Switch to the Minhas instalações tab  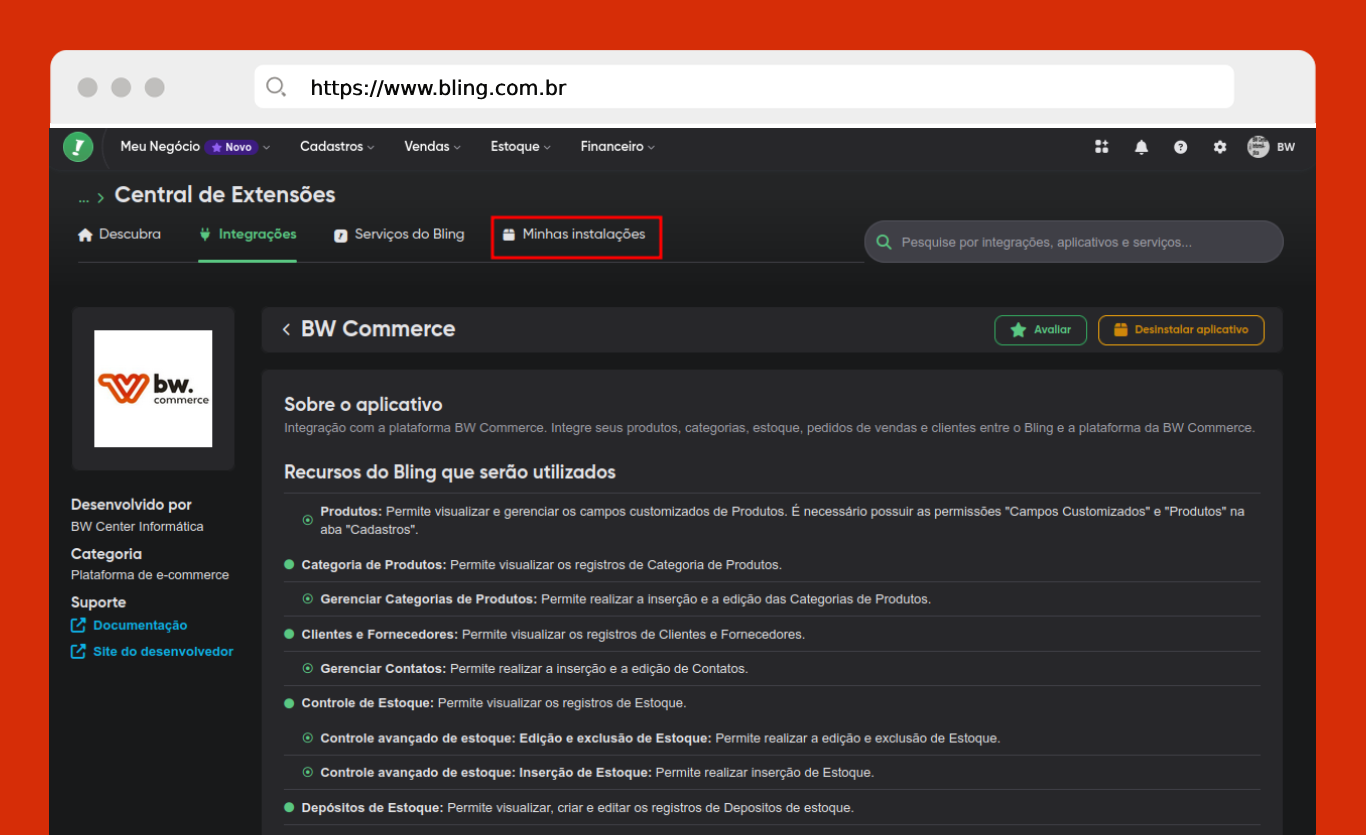pos(574,235)
